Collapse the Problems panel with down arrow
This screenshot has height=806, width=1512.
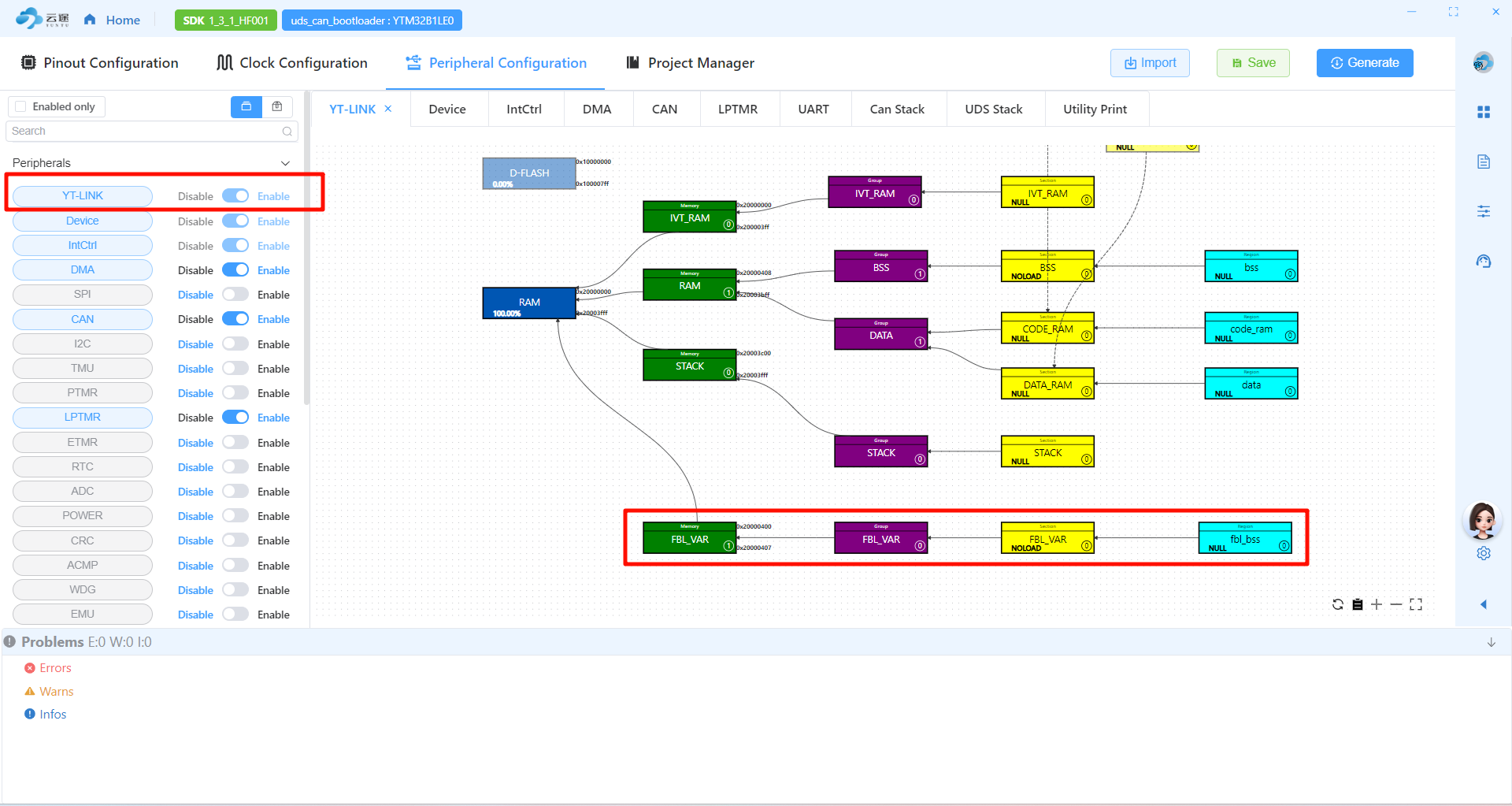1491,642
